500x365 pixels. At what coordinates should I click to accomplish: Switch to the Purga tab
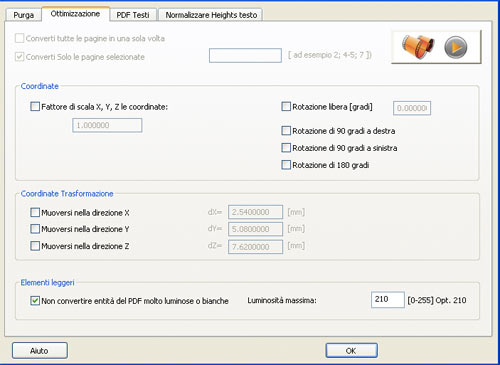click(23, 15)
